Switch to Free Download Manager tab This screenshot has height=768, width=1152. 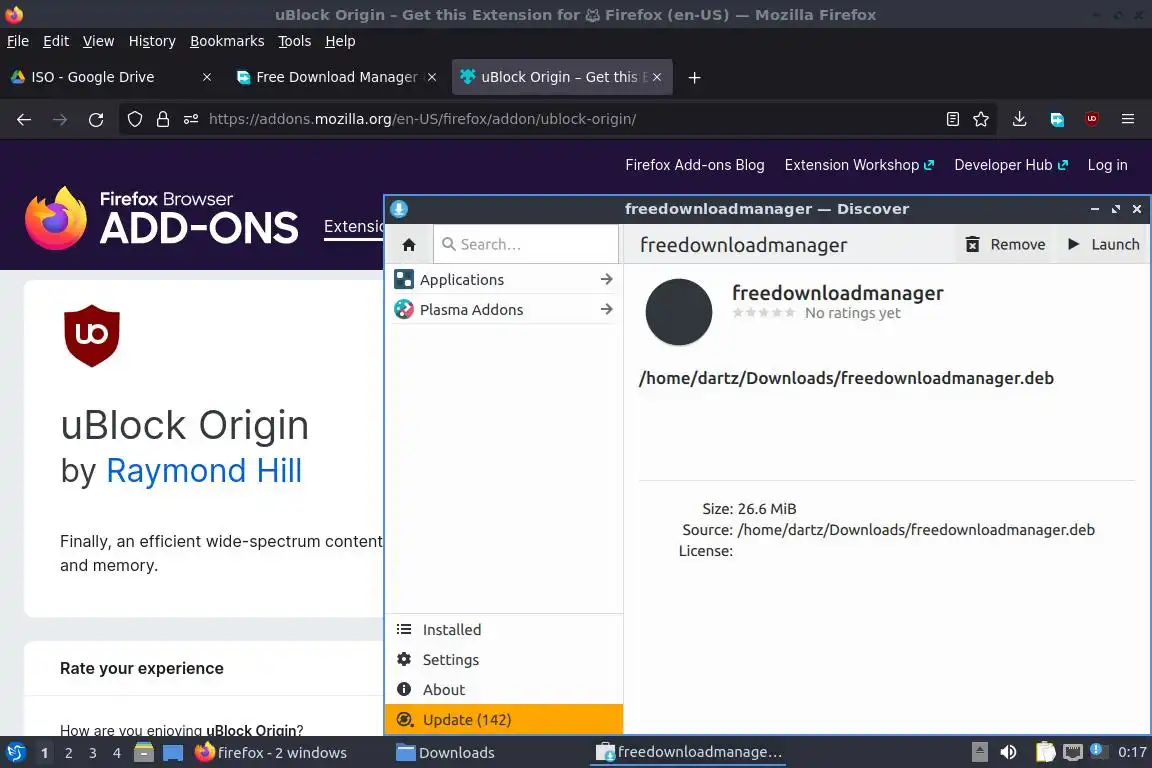336,77
